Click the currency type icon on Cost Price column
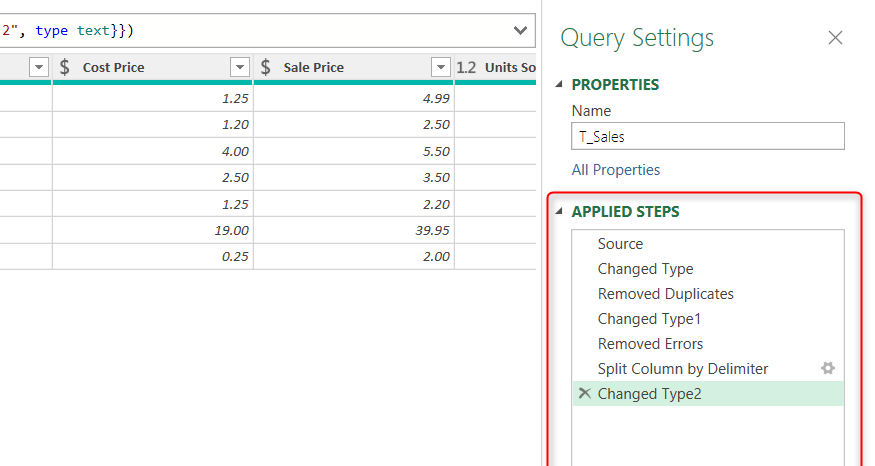The image size is (875, 466). coord(65,67)
